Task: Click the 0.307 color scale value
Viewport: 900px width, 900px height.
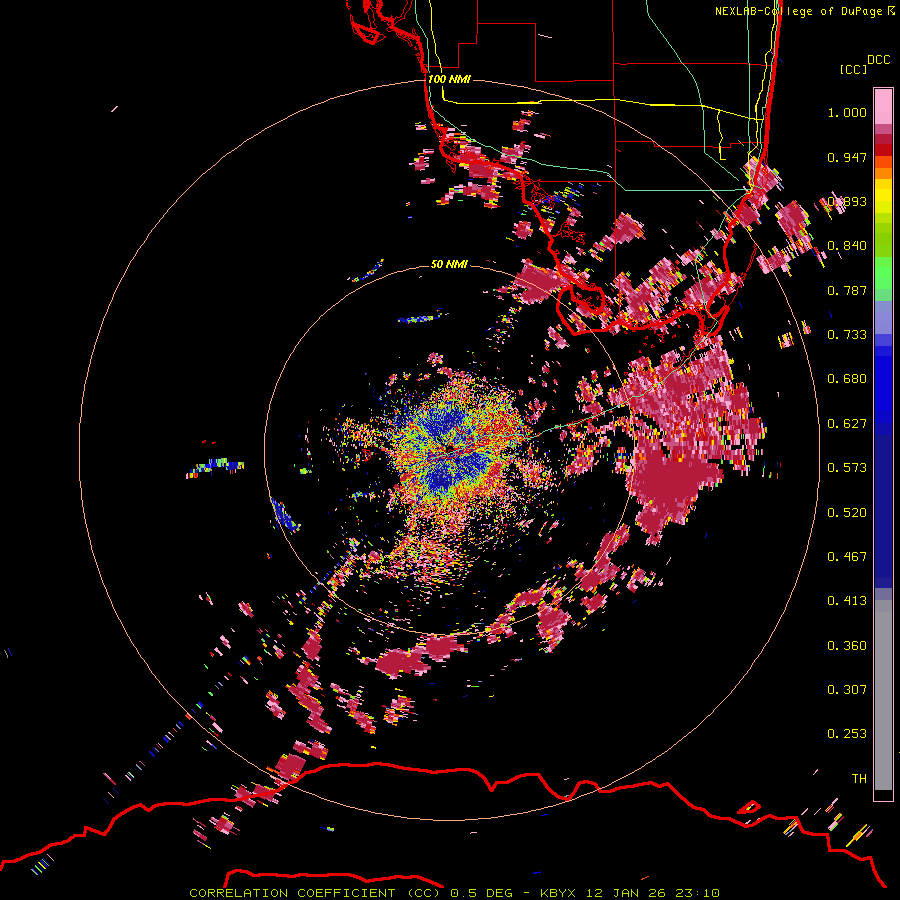Action: pos(847,690)
